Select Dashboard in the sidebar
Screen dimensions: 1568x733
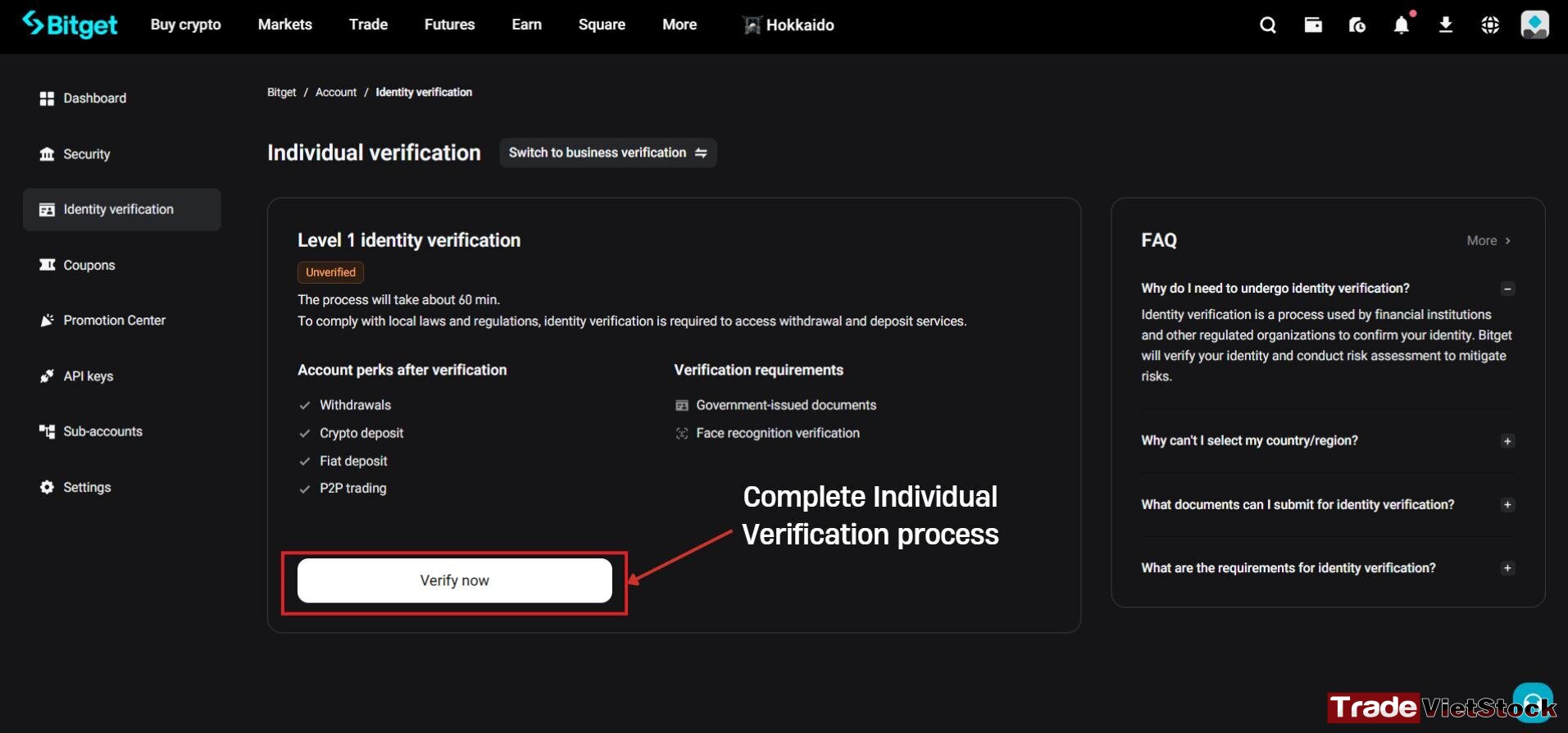(x=121, y=98)
